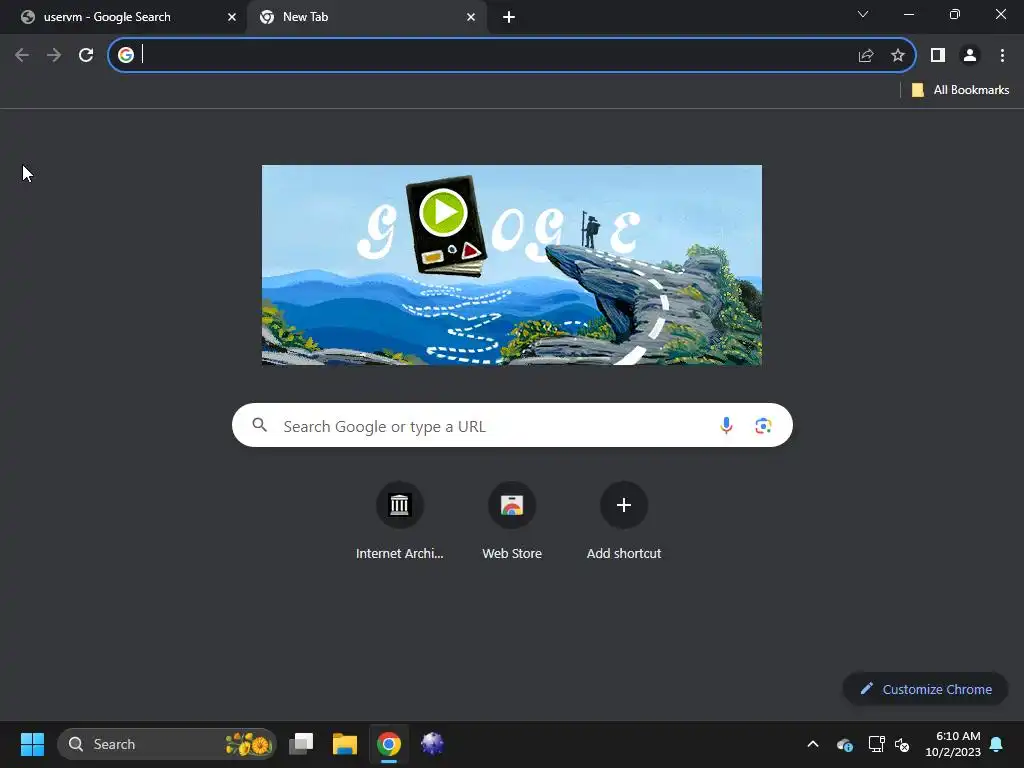This screenshot has height=768, width=1024.
Task: Open the All Bookmarks folder
Action: pos(960,90)
